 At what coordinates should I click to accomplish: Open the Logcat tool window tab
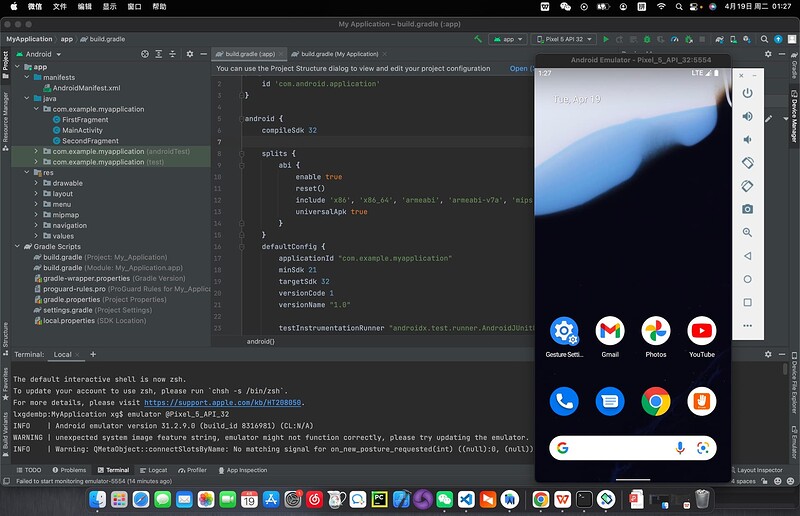tap(154, 470)
